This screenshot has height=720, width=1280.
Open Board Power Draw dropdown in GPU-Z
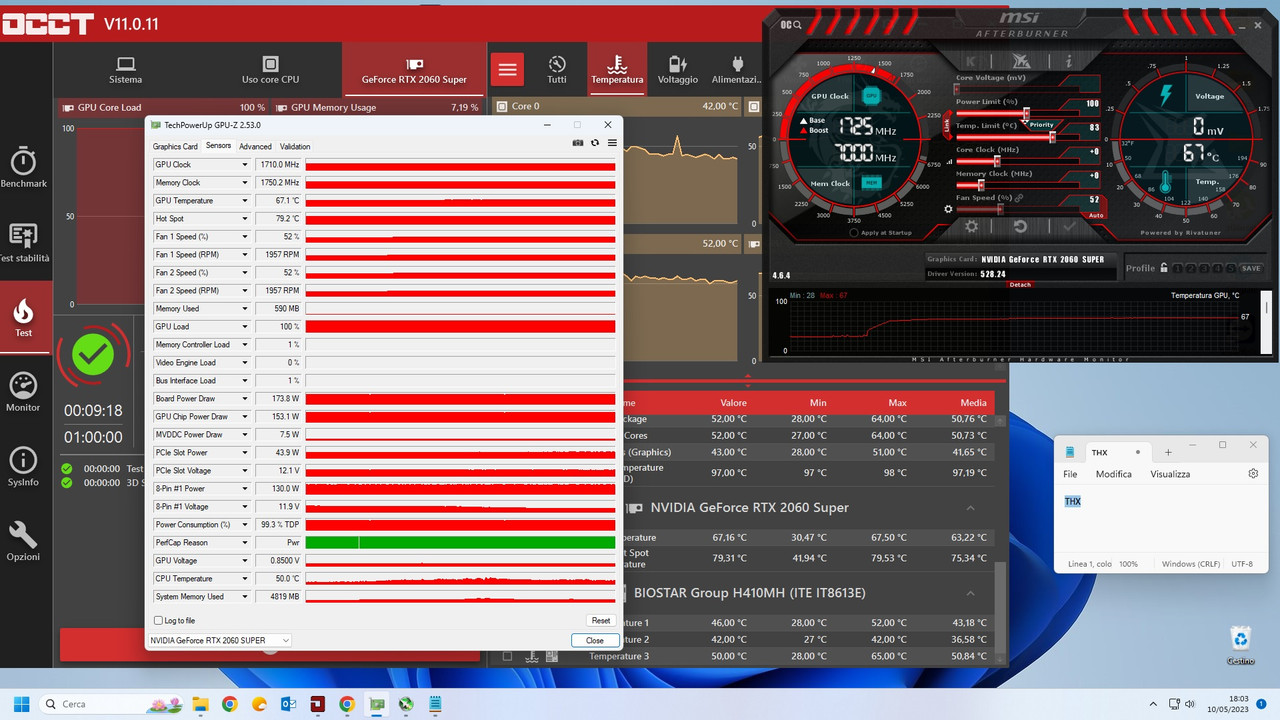pos(245,399)
